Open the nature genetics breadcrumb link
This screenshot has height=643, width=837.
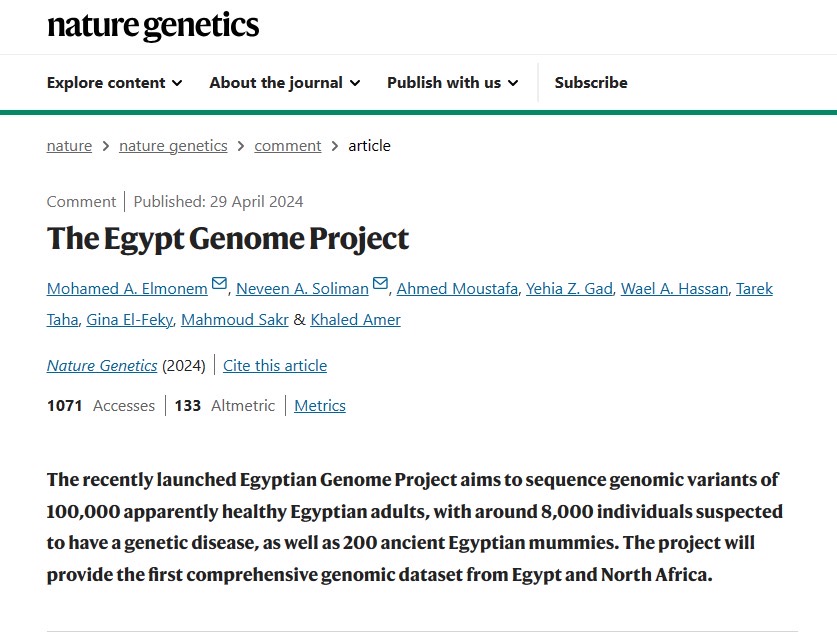point(173,146)
